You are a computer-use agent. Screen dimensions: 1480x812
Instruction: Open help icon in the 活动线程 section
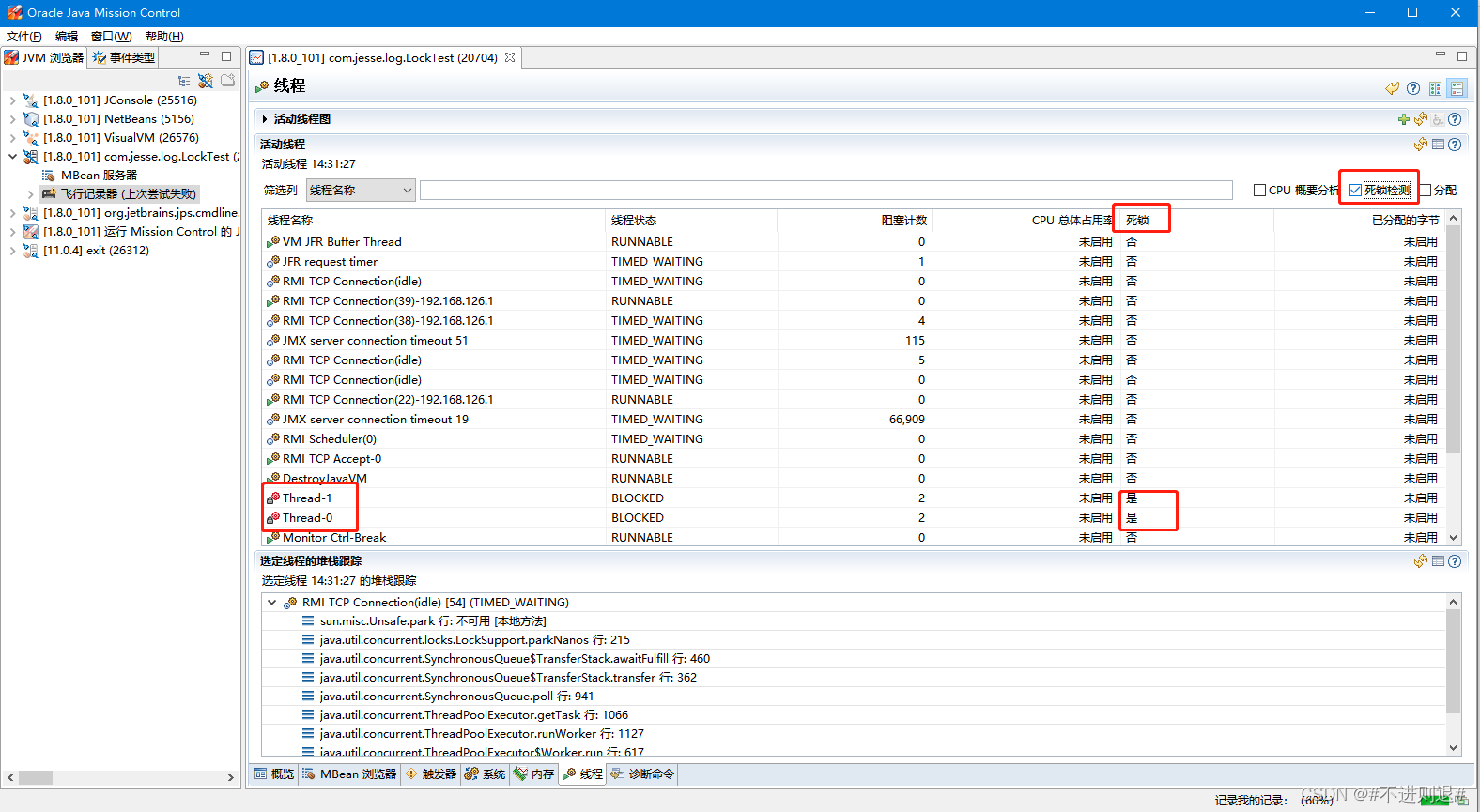(1455, 145)
